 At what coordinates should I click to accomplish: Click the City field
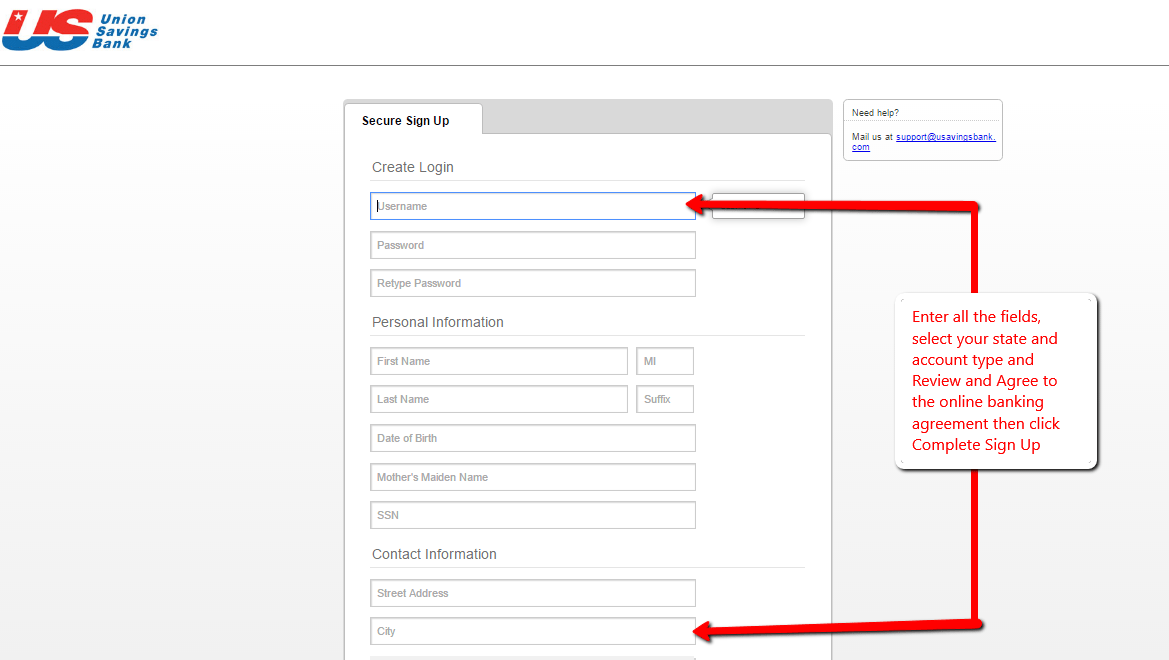click(532, 631)
